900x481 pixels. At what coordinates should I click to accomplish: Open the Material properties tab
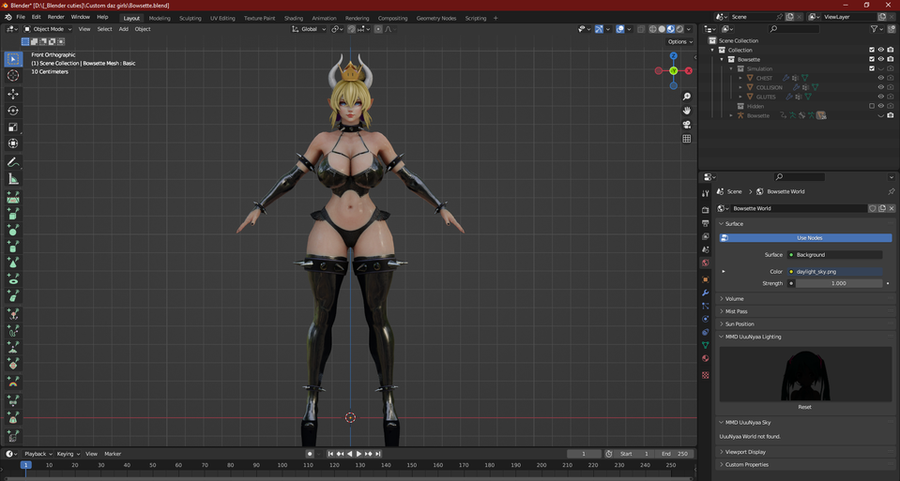[x=705, y=359]
